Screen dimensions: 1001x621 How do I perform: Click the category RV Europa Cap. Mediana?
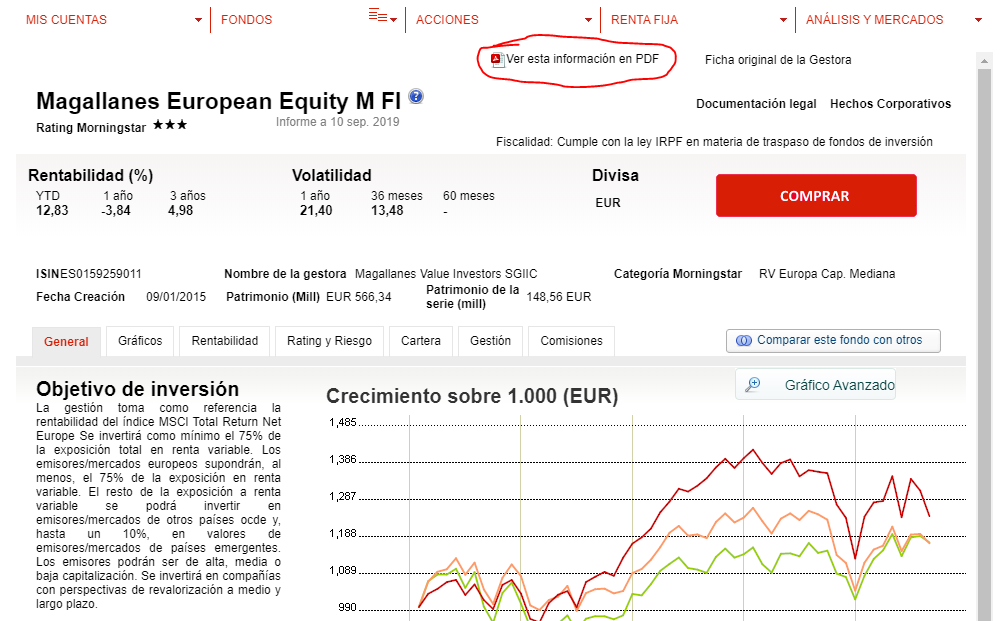click(827, 274)
